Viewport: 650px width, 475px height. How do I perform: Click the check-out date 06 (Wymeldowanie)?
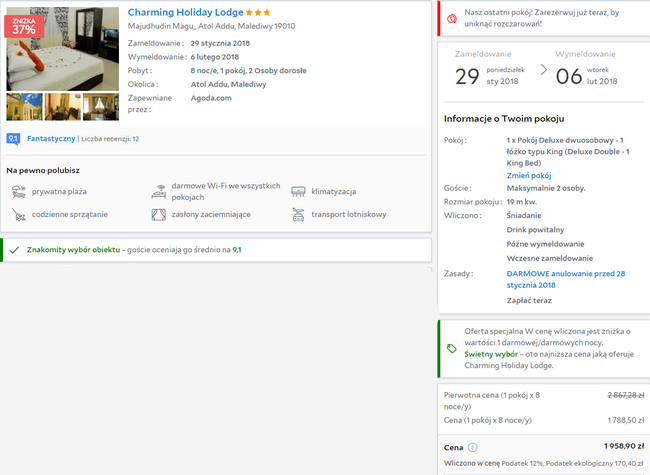[568, 77]
